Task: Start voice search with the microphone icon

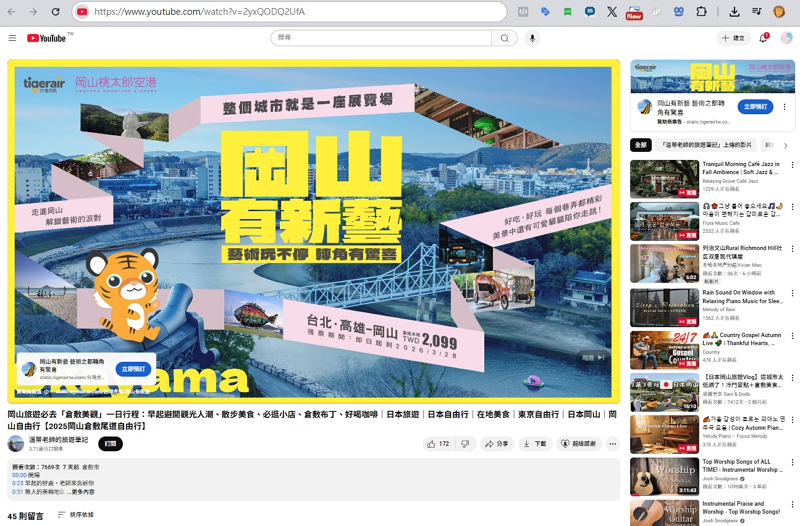Action: 532,38
